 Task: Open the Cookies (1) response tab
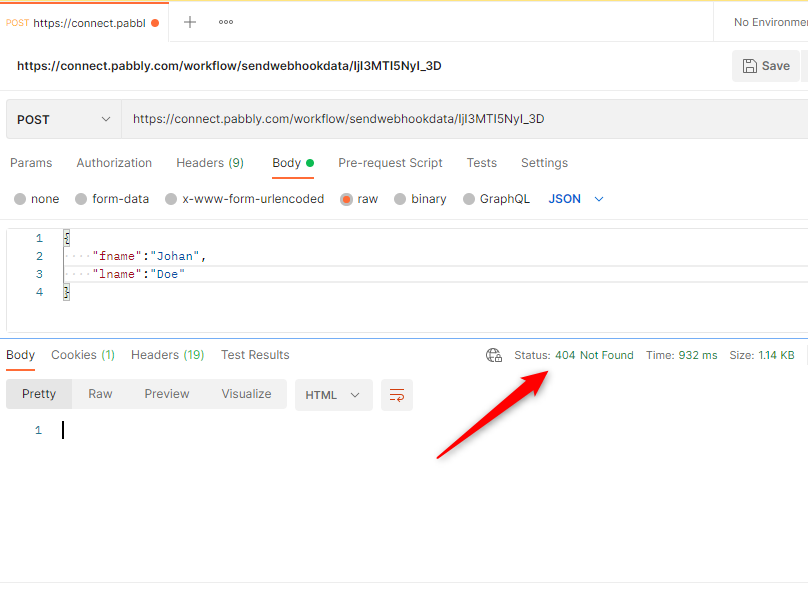[x=83, y=355]
